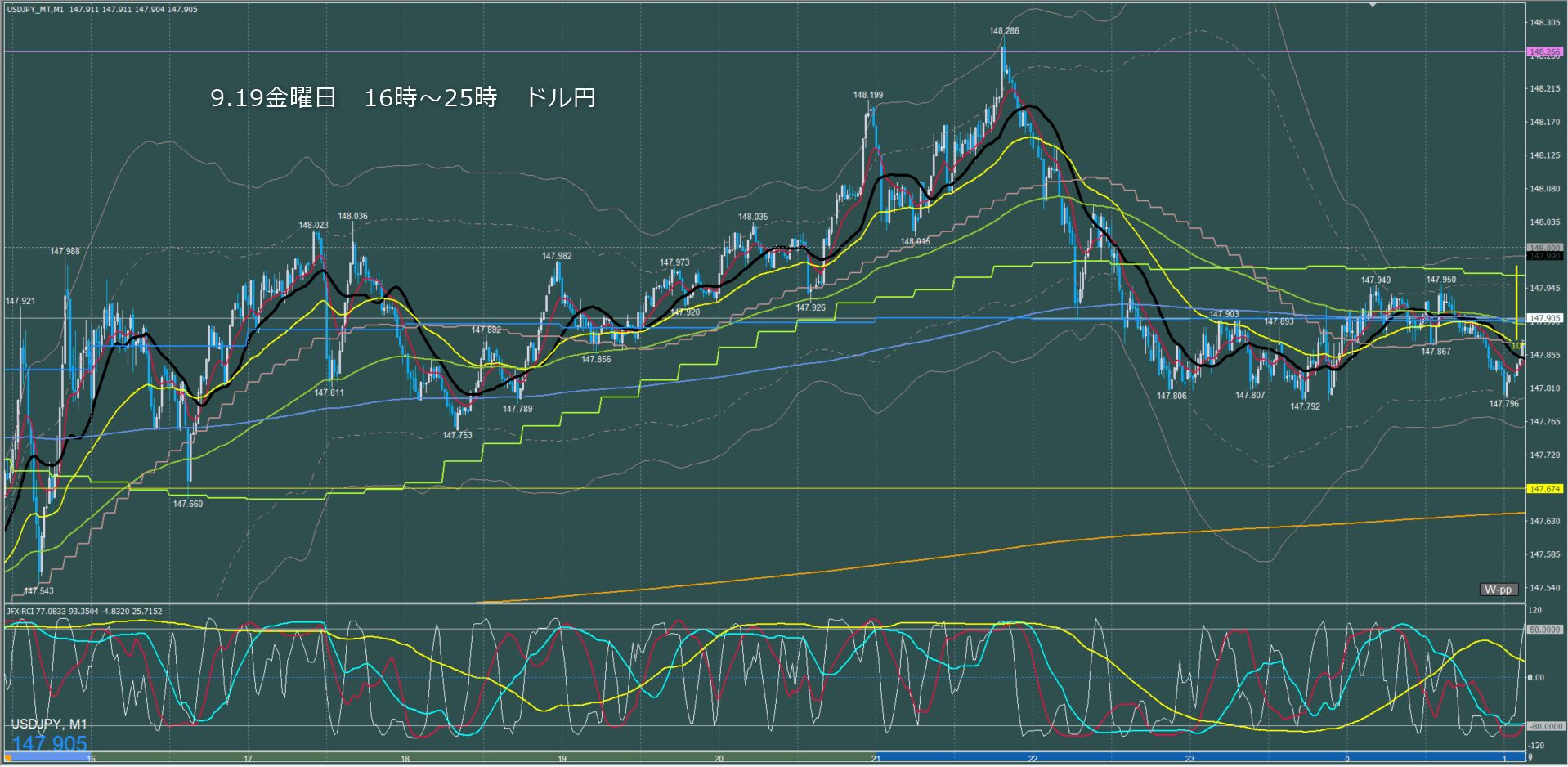This screenshot has width=1568, height=767.
Task: Click the 148.286 high price label
Action: [x=1004, y=31]
